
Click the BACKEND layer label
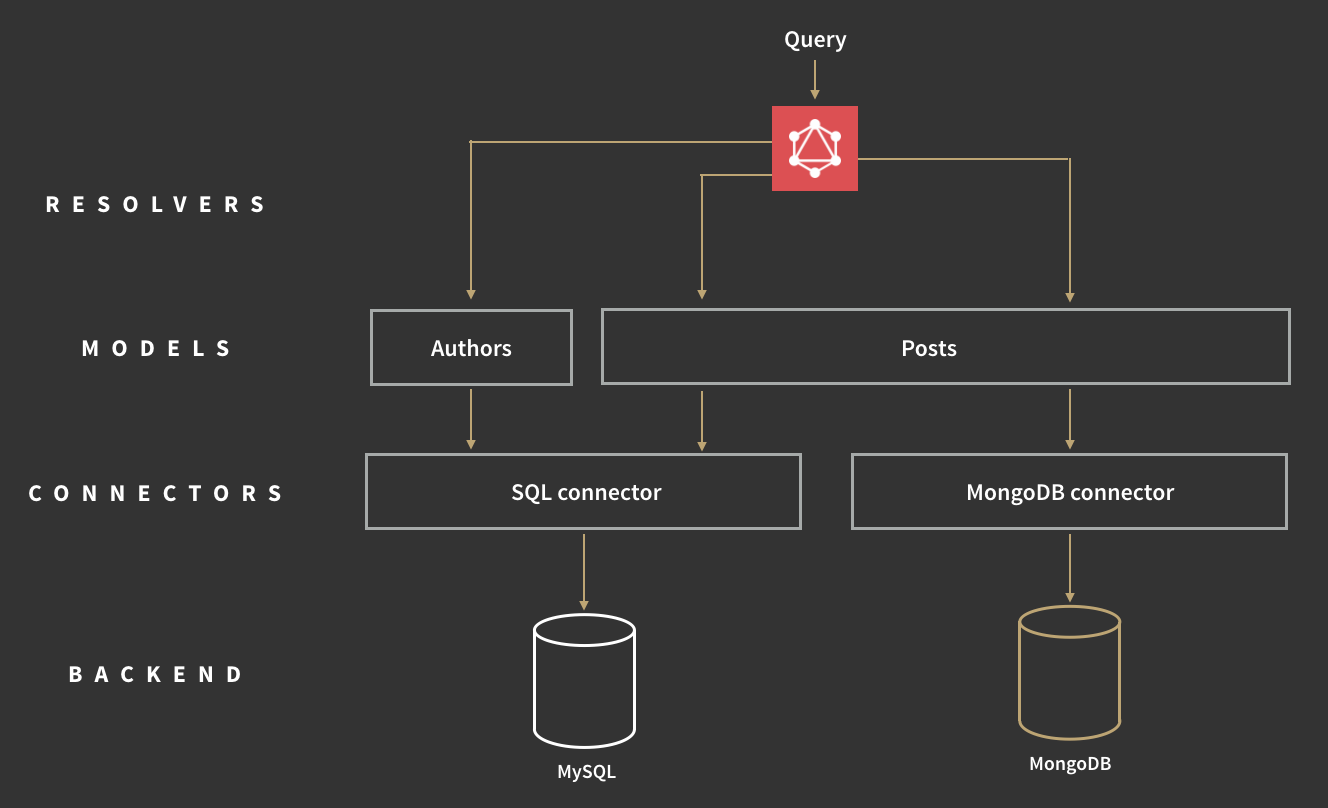[156, 674]
